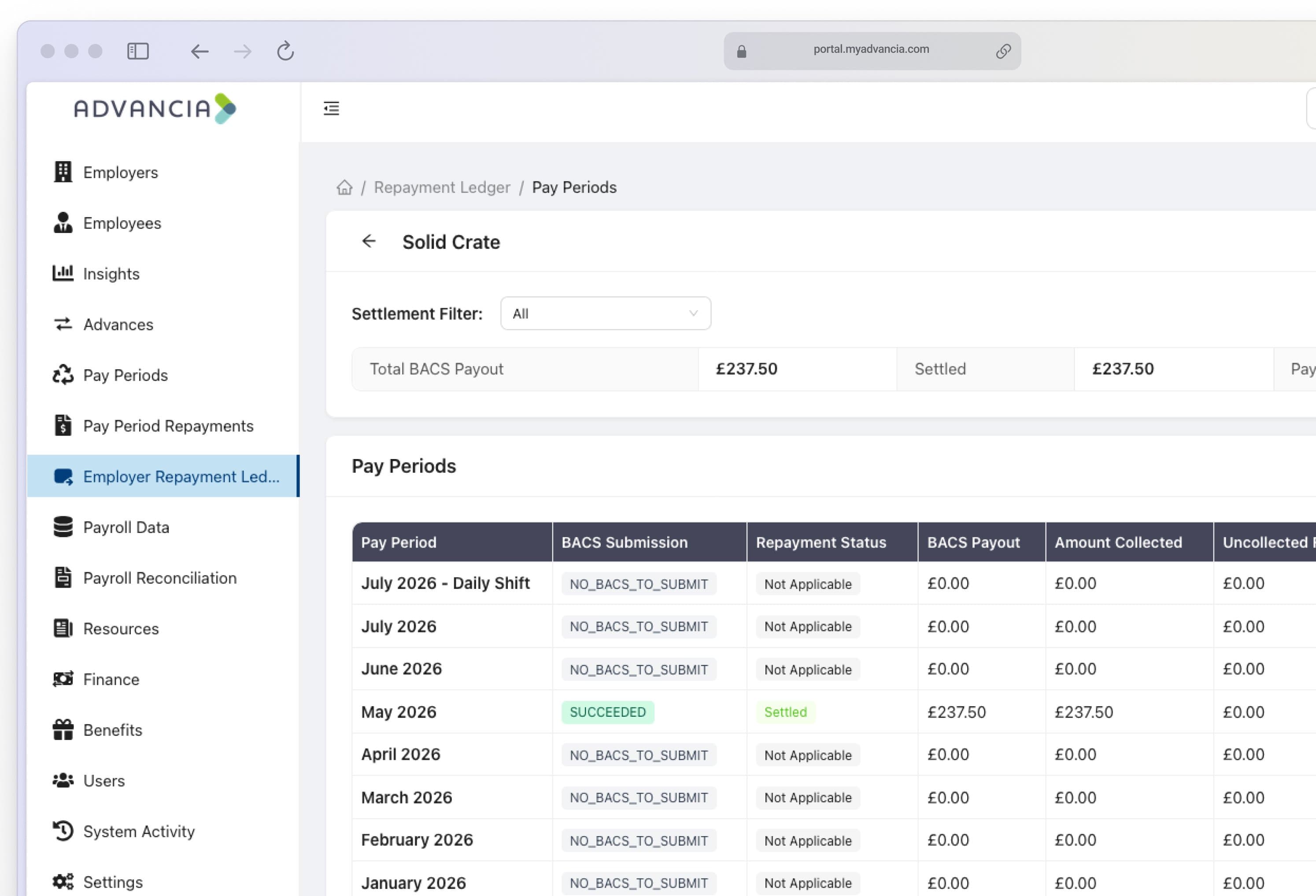This screenshot has height=896, width=1316.
Task: Click the padlock icon in the address bar
Action: point(741,52)
